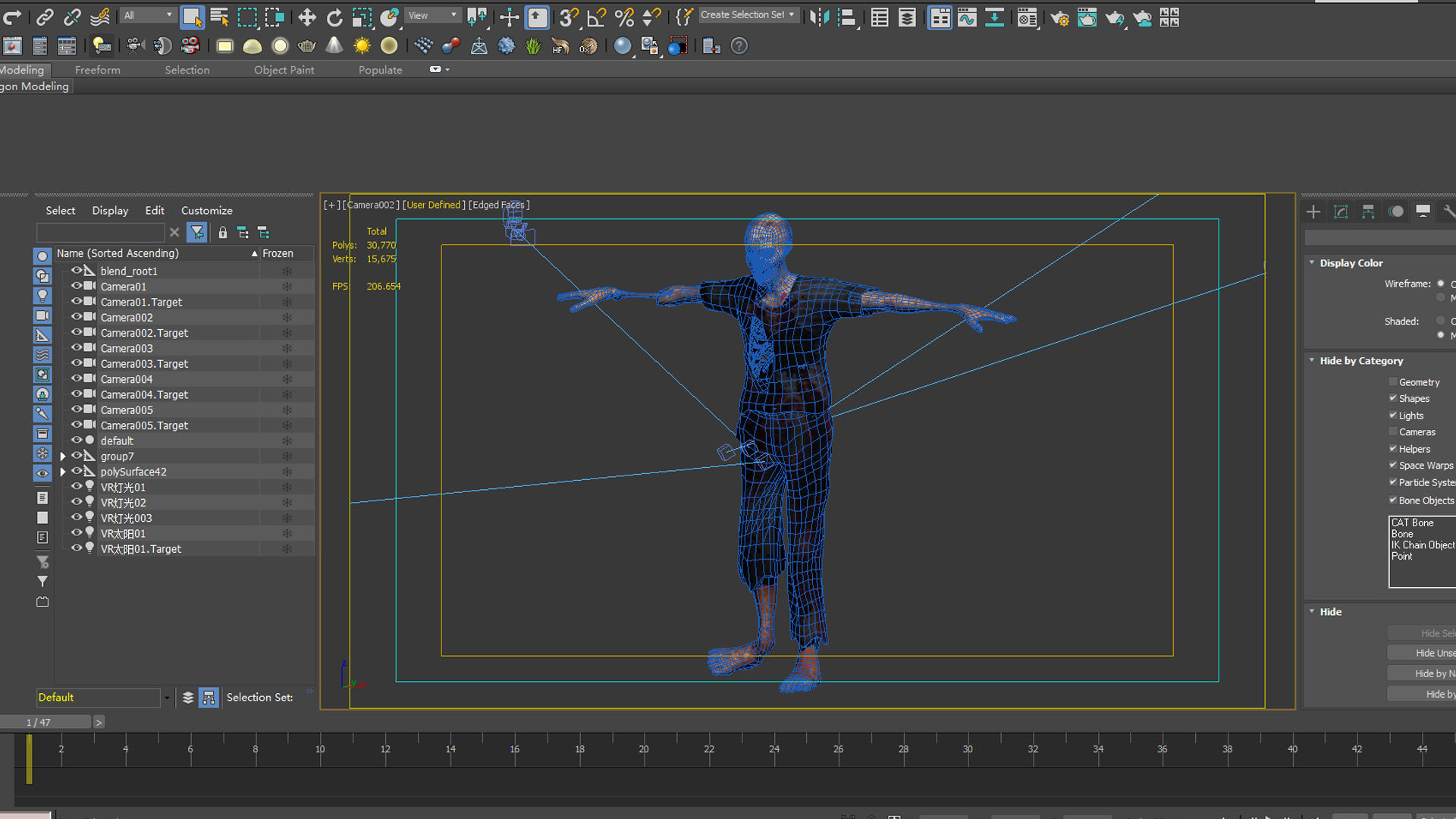Screen dimensions: 1456x819
Task: Switch to the Populate ribbon tab
Action: pyautogui.click(x=380, y=70)
